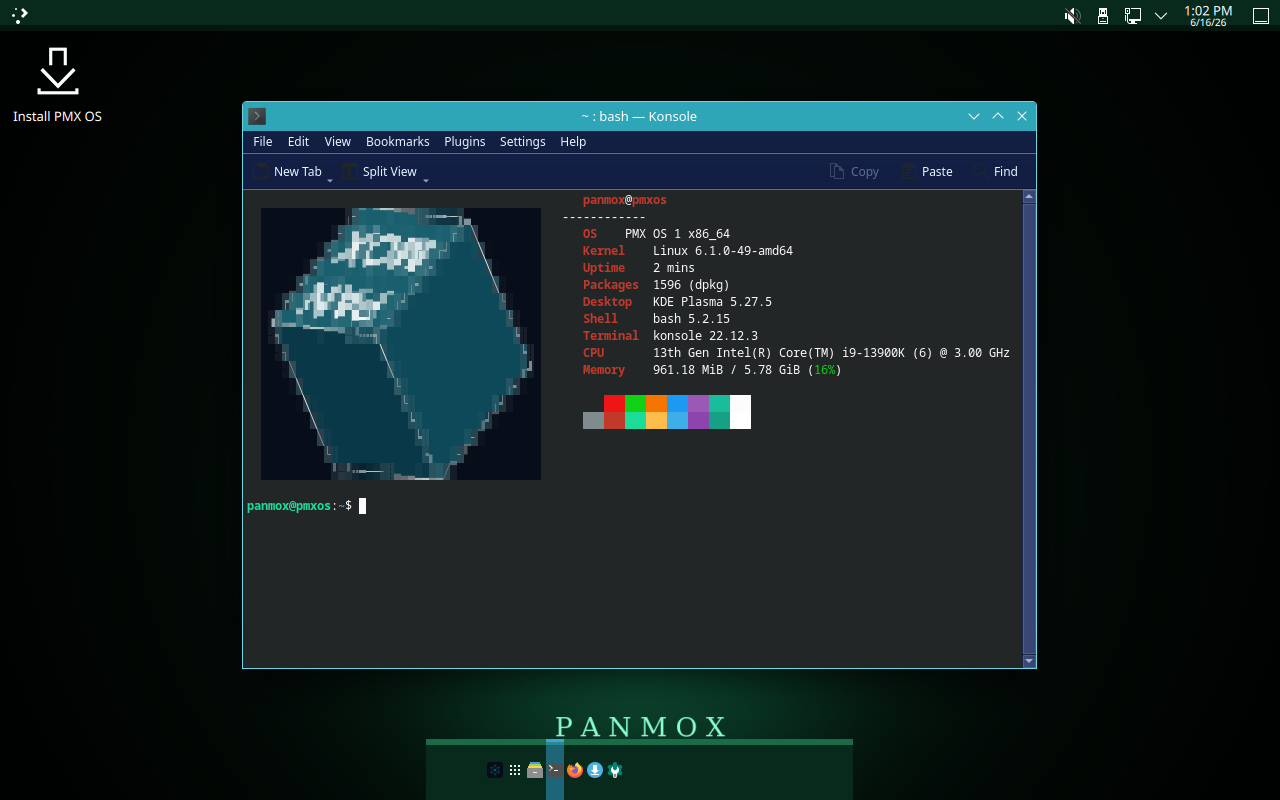Expand the New Tab dropdown arrow
1280x800 pixels.
330,180
